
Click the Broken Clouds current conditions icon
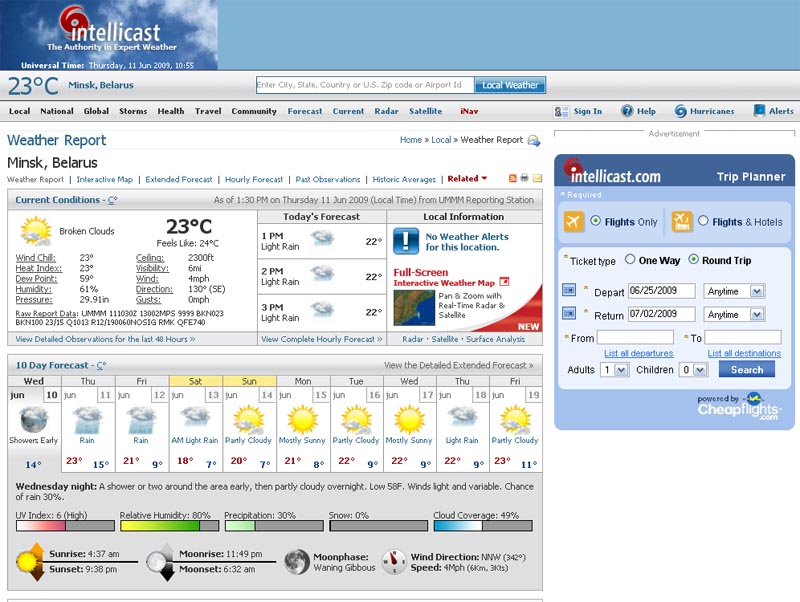click(36, 232)
